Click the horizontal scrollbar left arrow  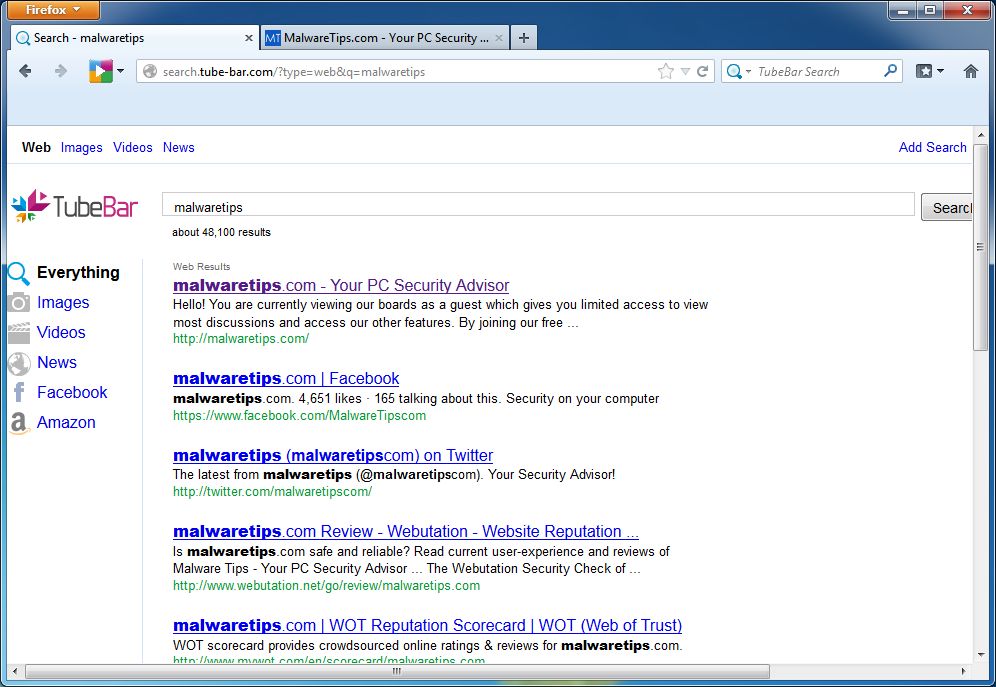point(15,671)
